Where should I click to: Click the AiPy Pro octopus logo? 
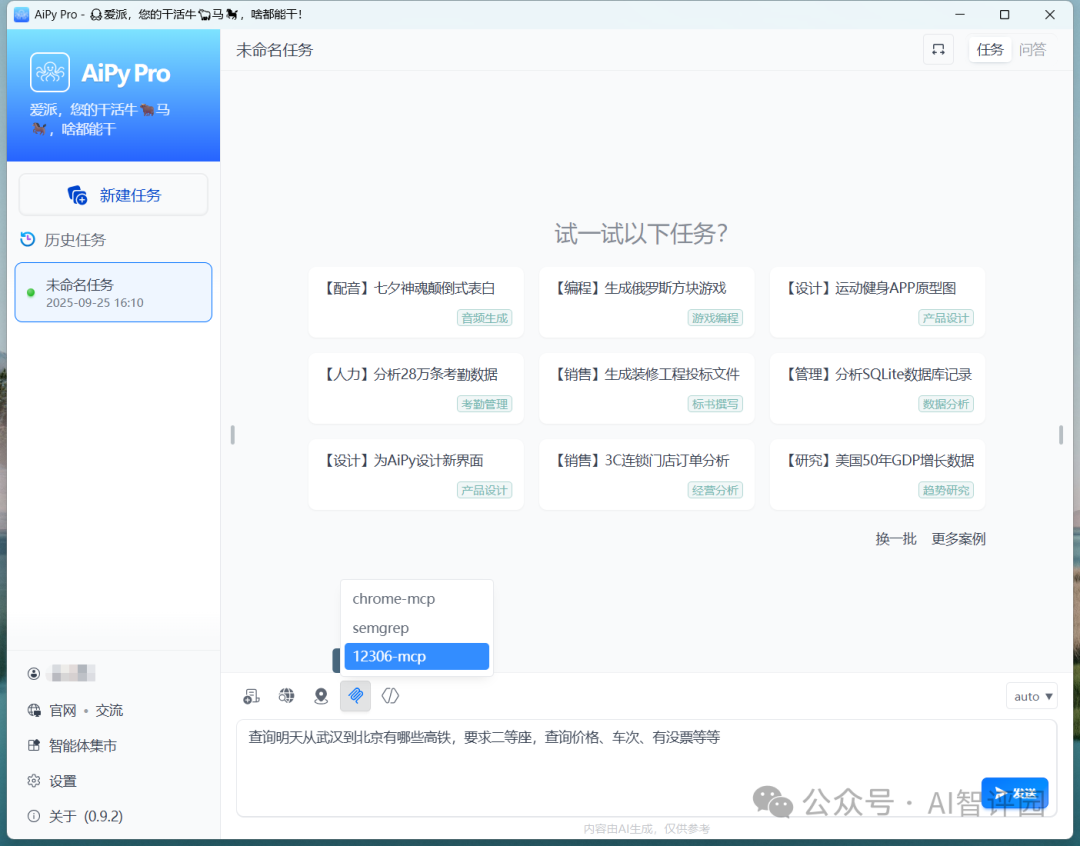49,72
